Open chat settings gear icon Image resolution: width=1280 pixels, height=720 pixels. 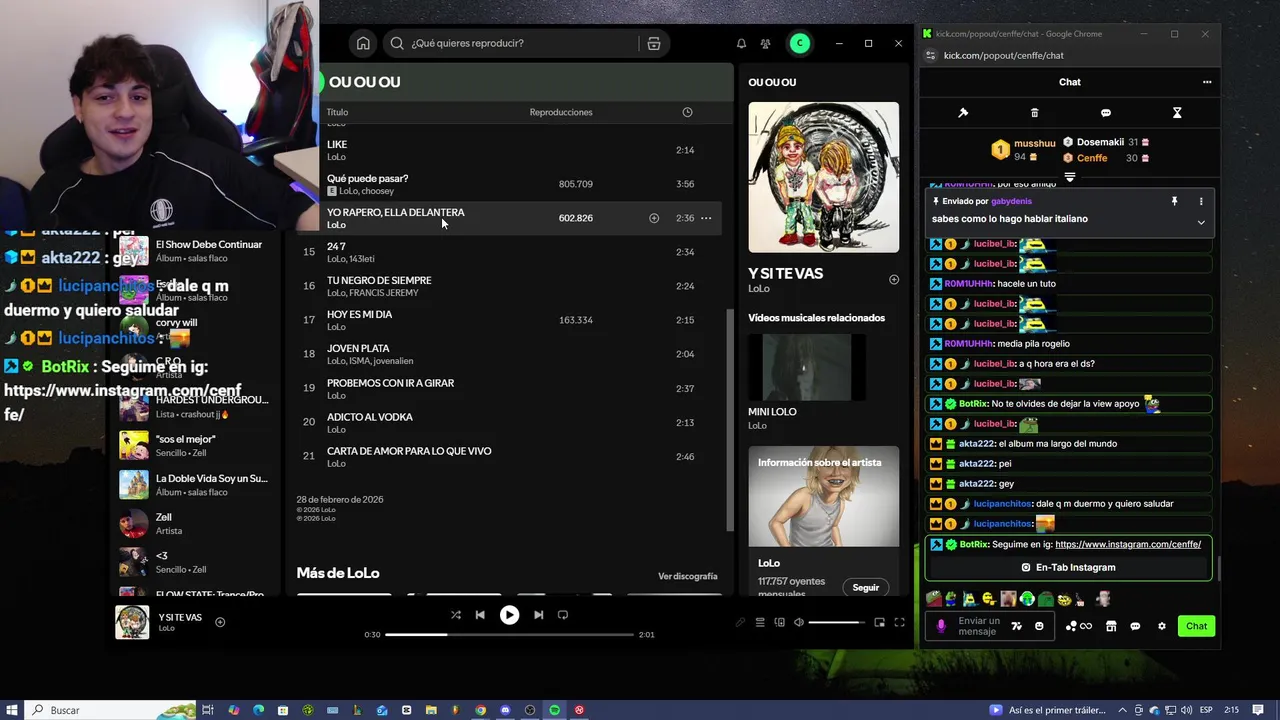(x=1162, y=626)
